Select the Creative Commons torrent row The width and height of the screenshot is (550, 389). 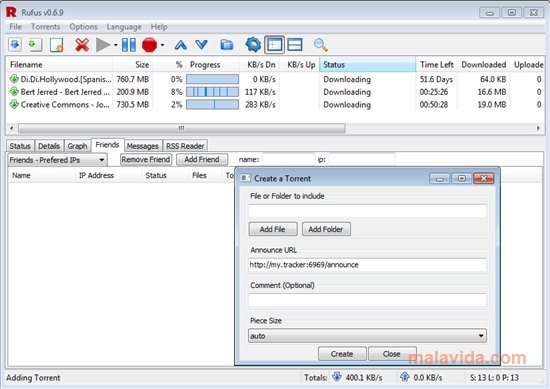pos(275,105)
